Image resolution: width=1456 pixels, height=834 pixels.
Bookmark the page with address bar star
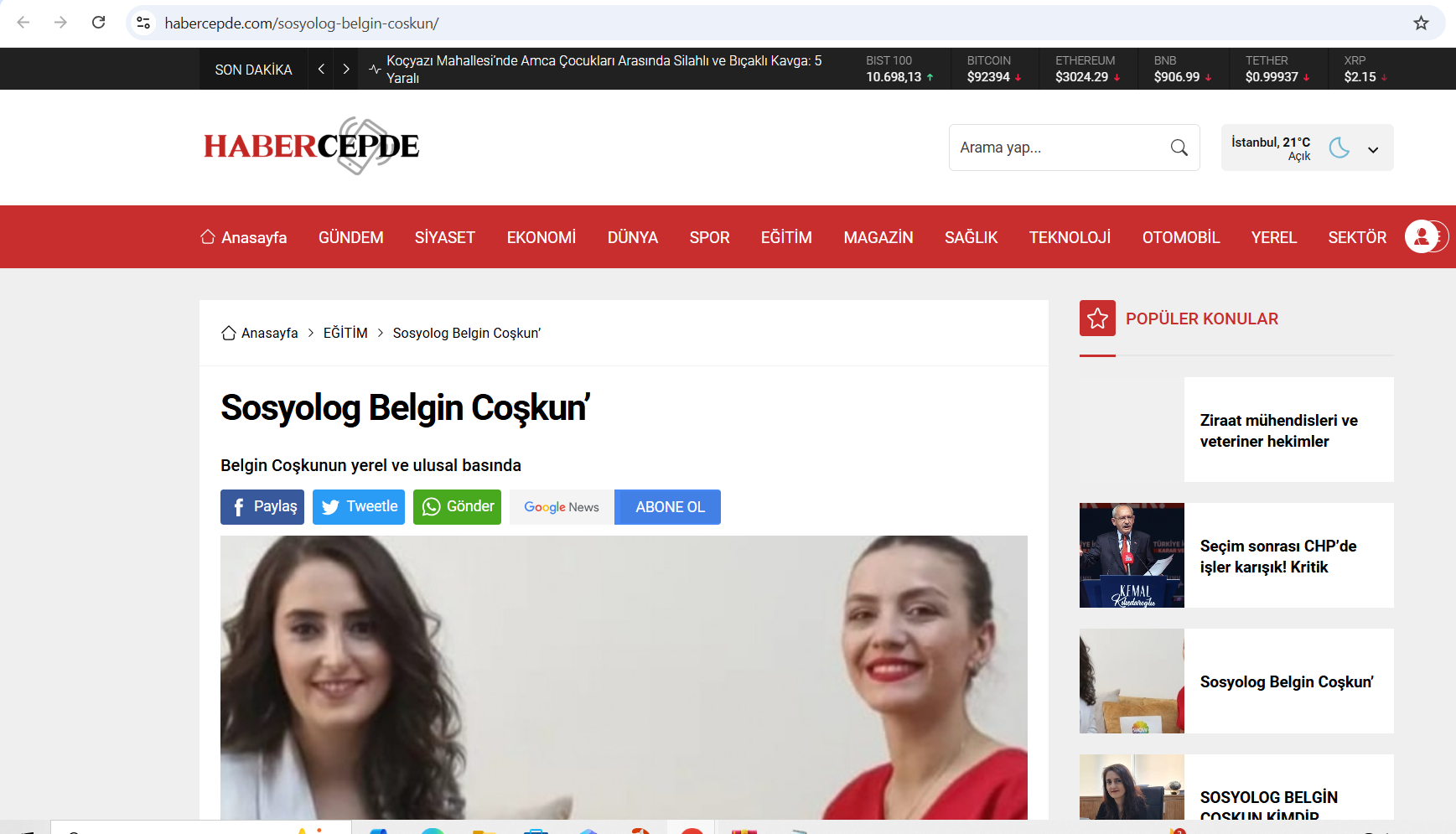click(x=1421, y=23)
